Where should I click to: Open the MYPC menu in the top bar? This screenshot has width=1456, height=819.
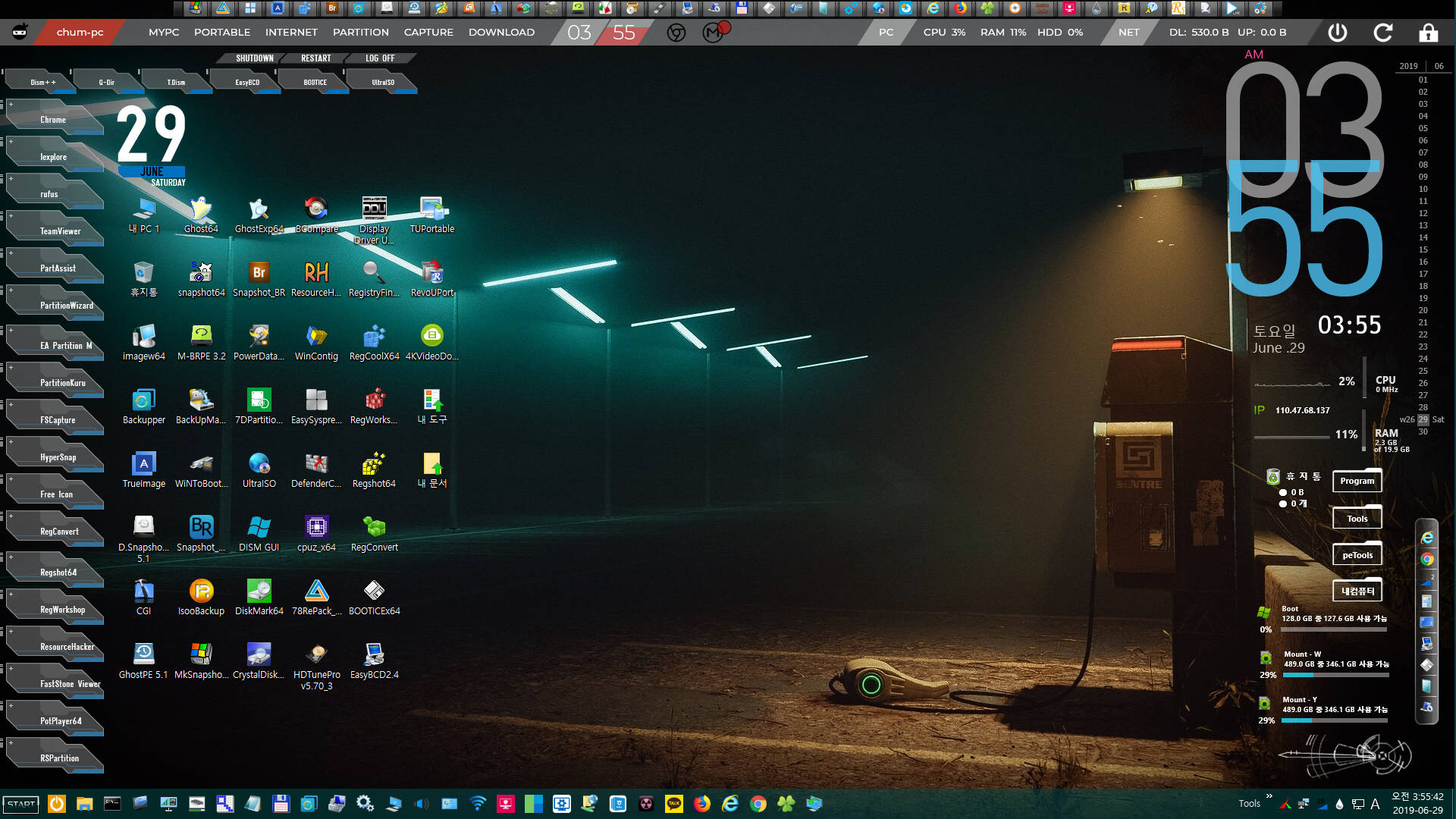coord(164,33)
